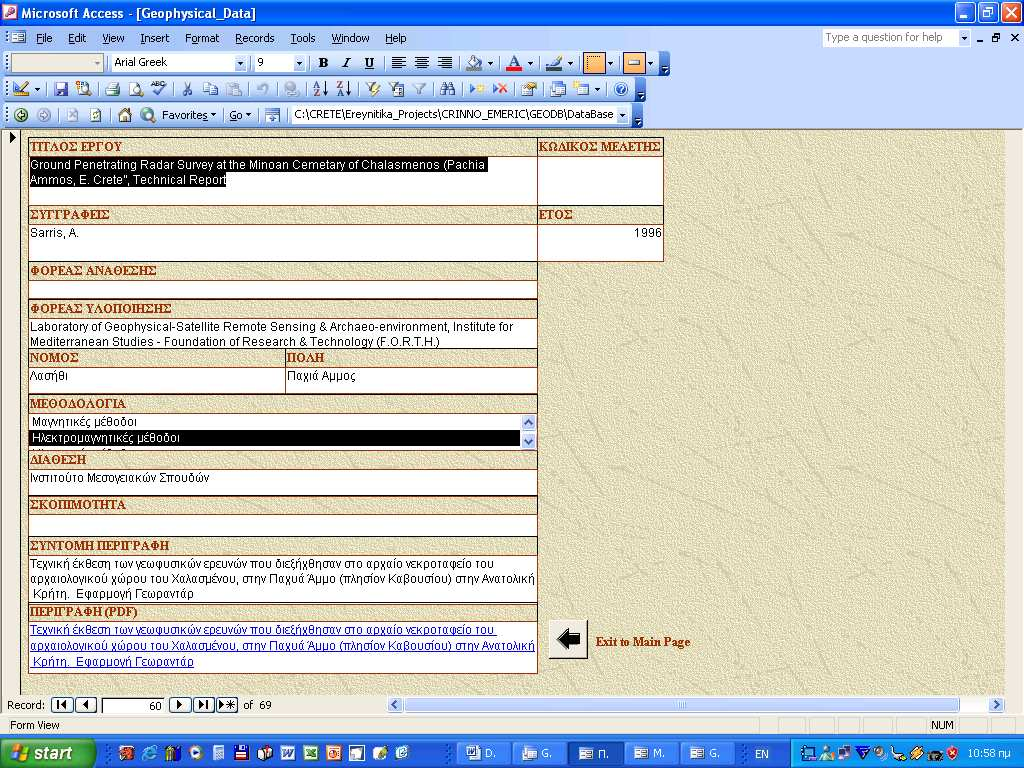Copy the selected text
Viewport: 1024px width, 768px height.
pos(210,89)
